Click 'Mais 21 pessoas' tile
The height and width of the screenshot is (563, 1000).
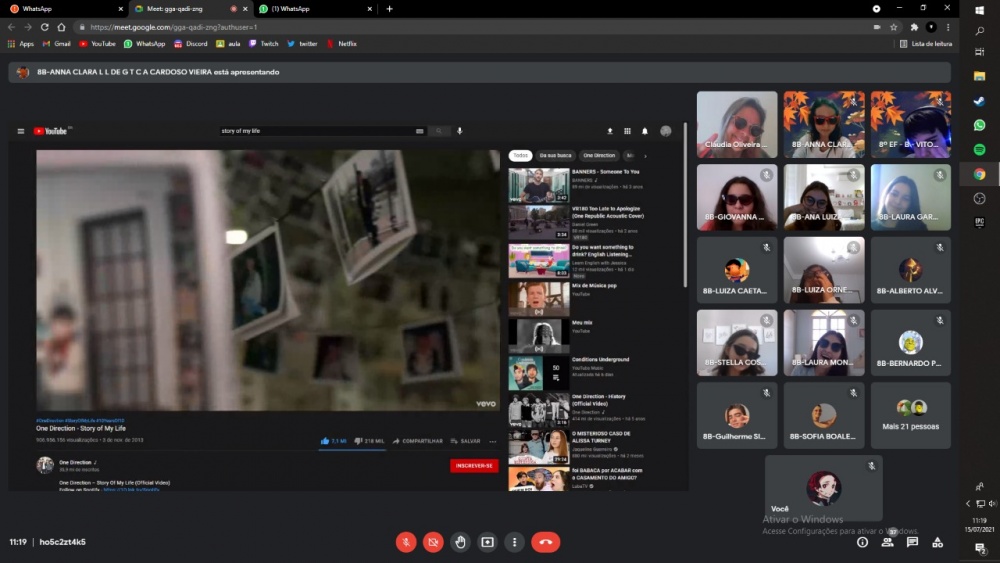tap(910, 416)
